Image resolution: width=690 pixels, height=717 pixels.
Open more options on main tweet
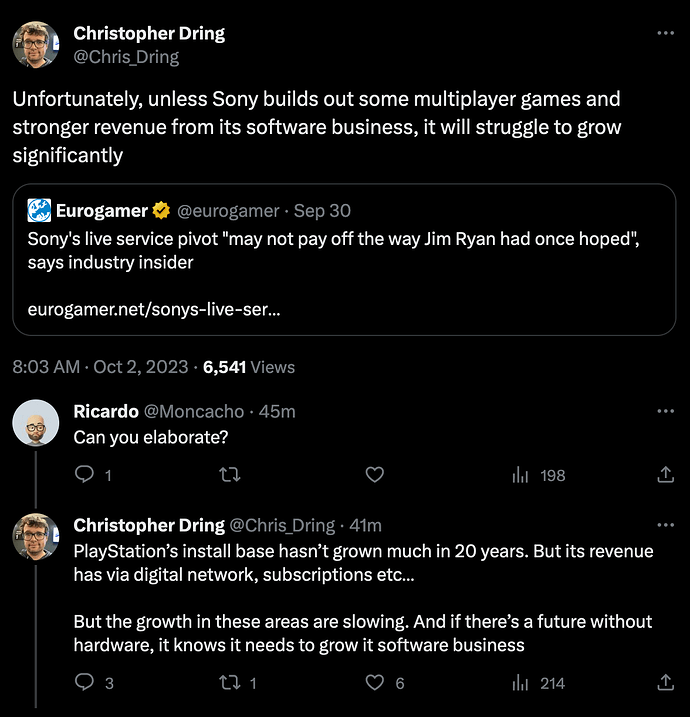click(x=665, y=33)
